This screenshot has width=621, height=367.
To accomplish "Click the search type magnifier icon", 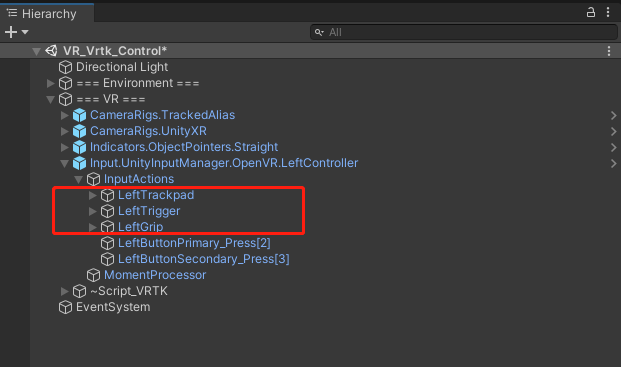I will coord(319,32).
